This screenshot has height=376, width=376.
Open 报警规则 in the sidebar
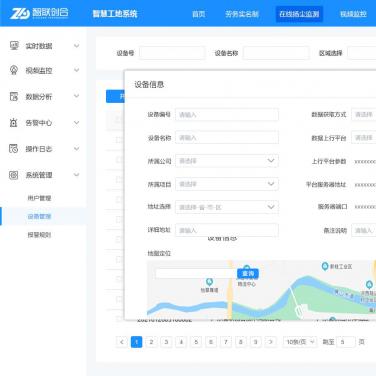coord(39,235)
